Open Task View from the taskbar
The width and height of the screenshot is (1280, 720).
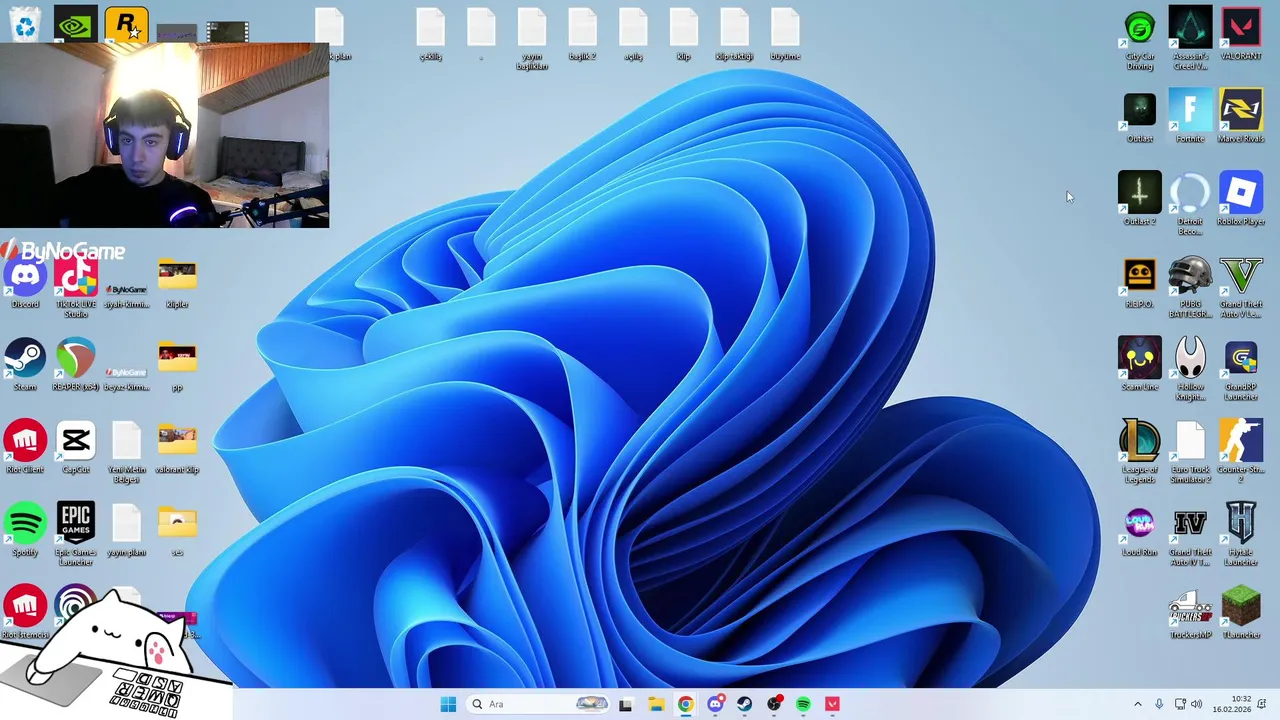625,704
